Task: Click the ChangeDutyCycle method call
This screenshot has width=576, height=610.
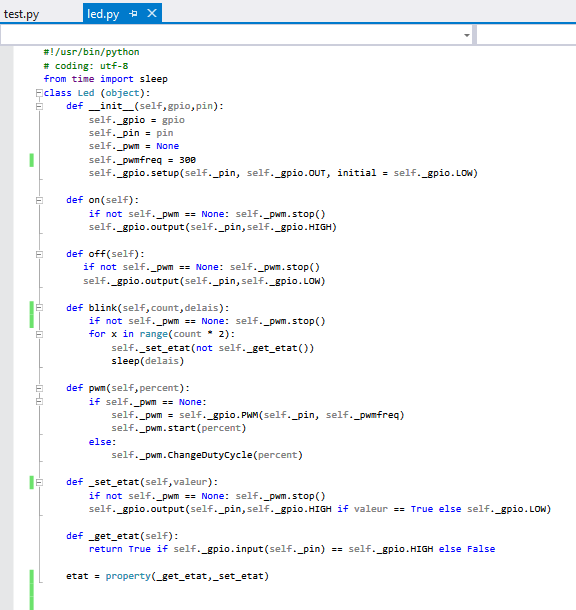Action: click(x=210, y=455)
